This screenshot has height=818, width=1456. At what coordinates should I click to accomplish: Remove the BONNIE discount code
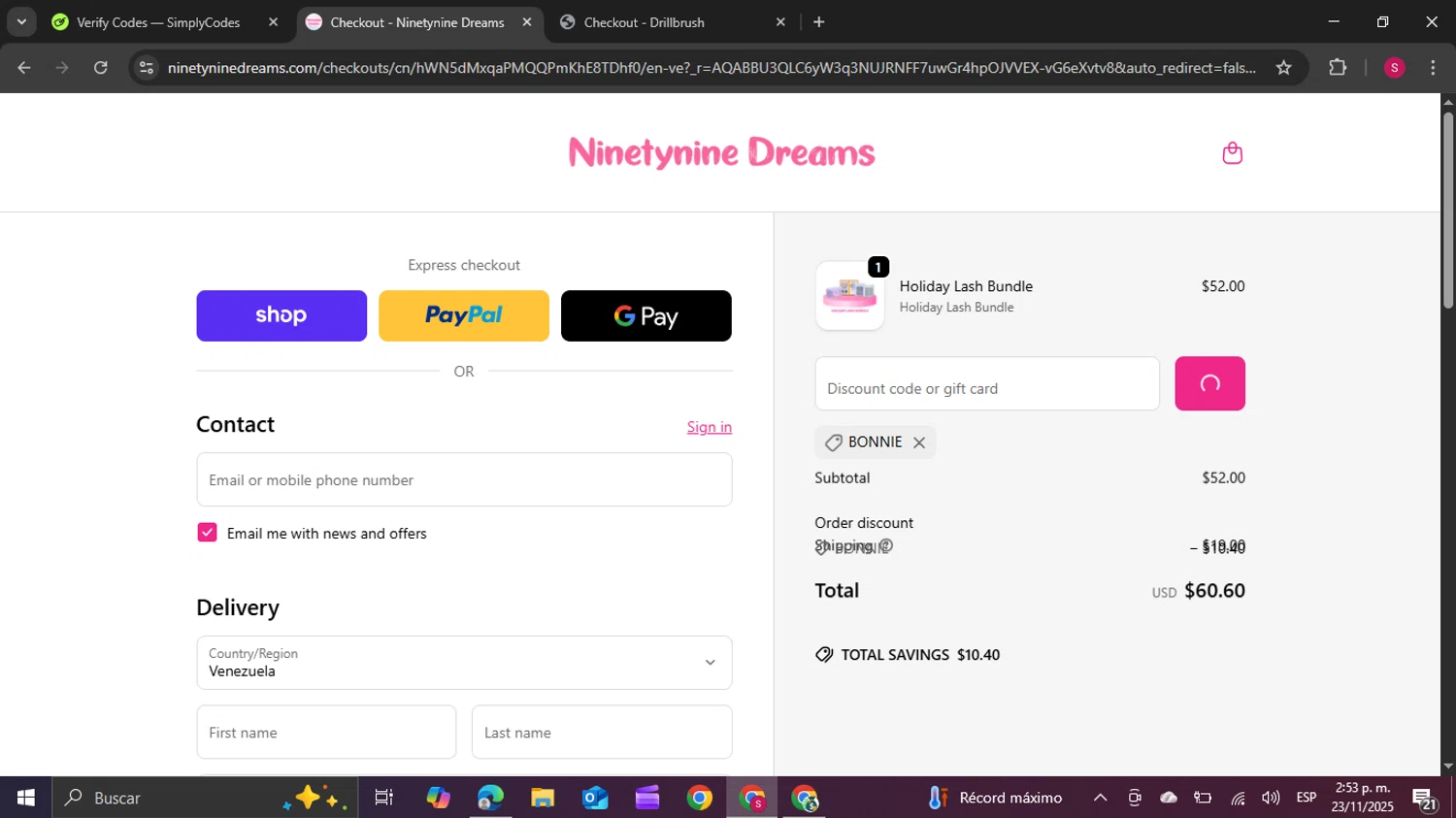(919, 442)
